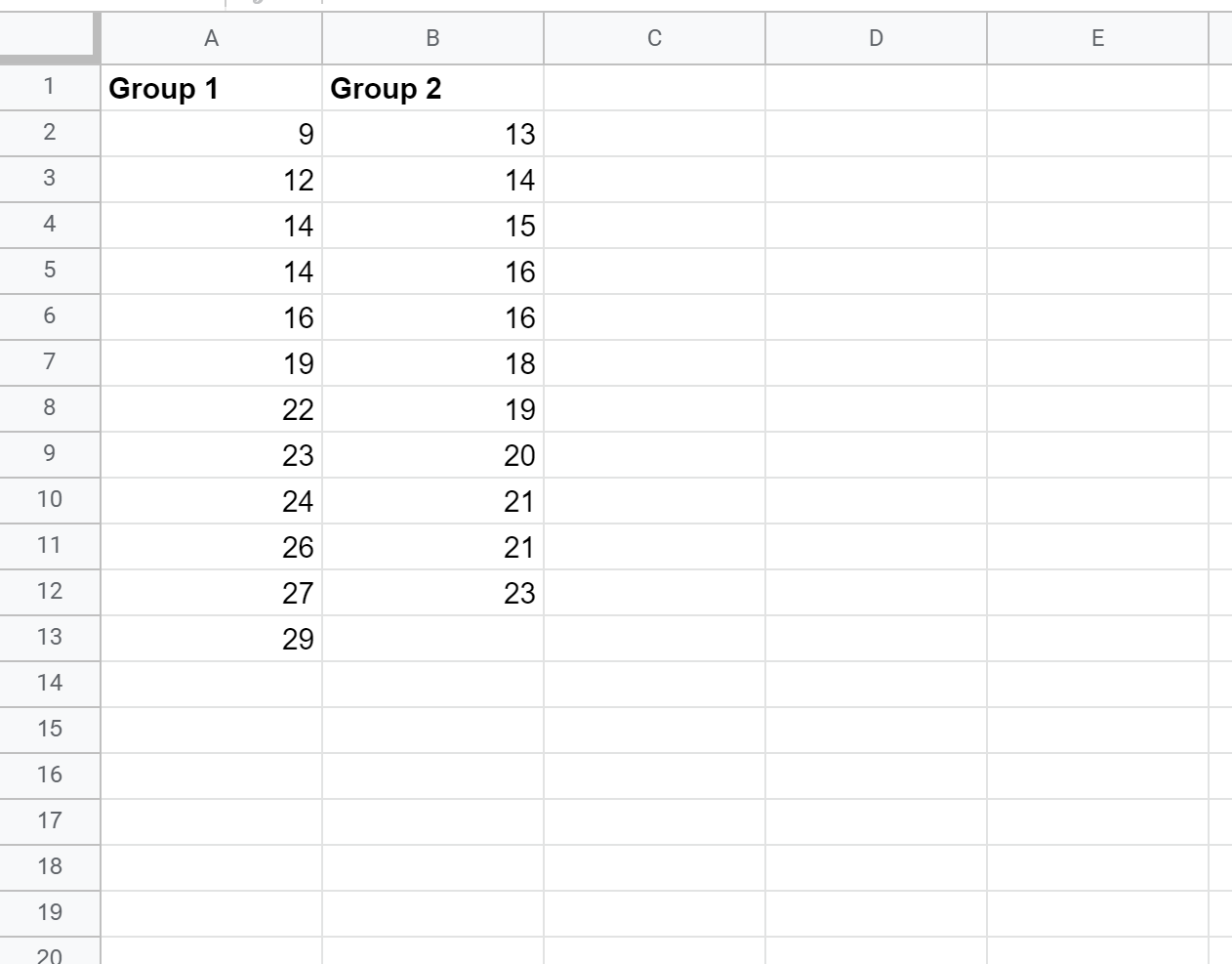This screenshot has width=1232, height=964.
Task: Select cell B2 containing 13
Action: click(x=432, y=134)
